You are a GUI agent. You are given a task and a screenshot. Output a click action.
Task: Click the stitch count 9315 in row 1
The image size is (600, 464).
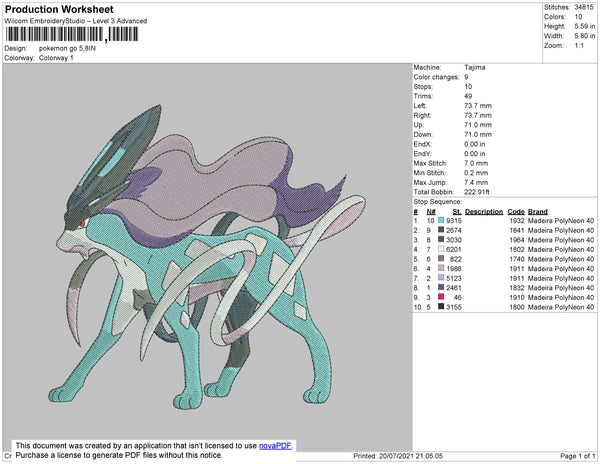(x=454, y=221)
